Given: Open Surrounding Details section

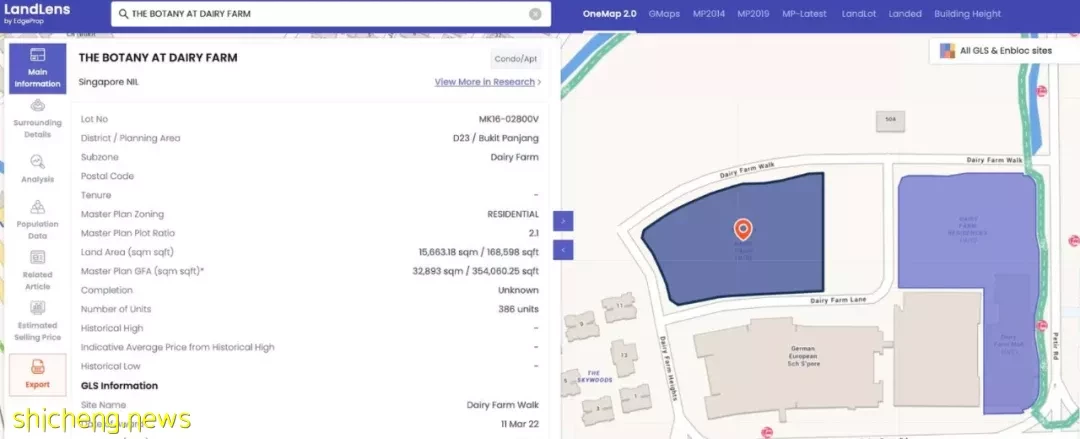Looking at the screenshot, I should [x=38, y=119].
